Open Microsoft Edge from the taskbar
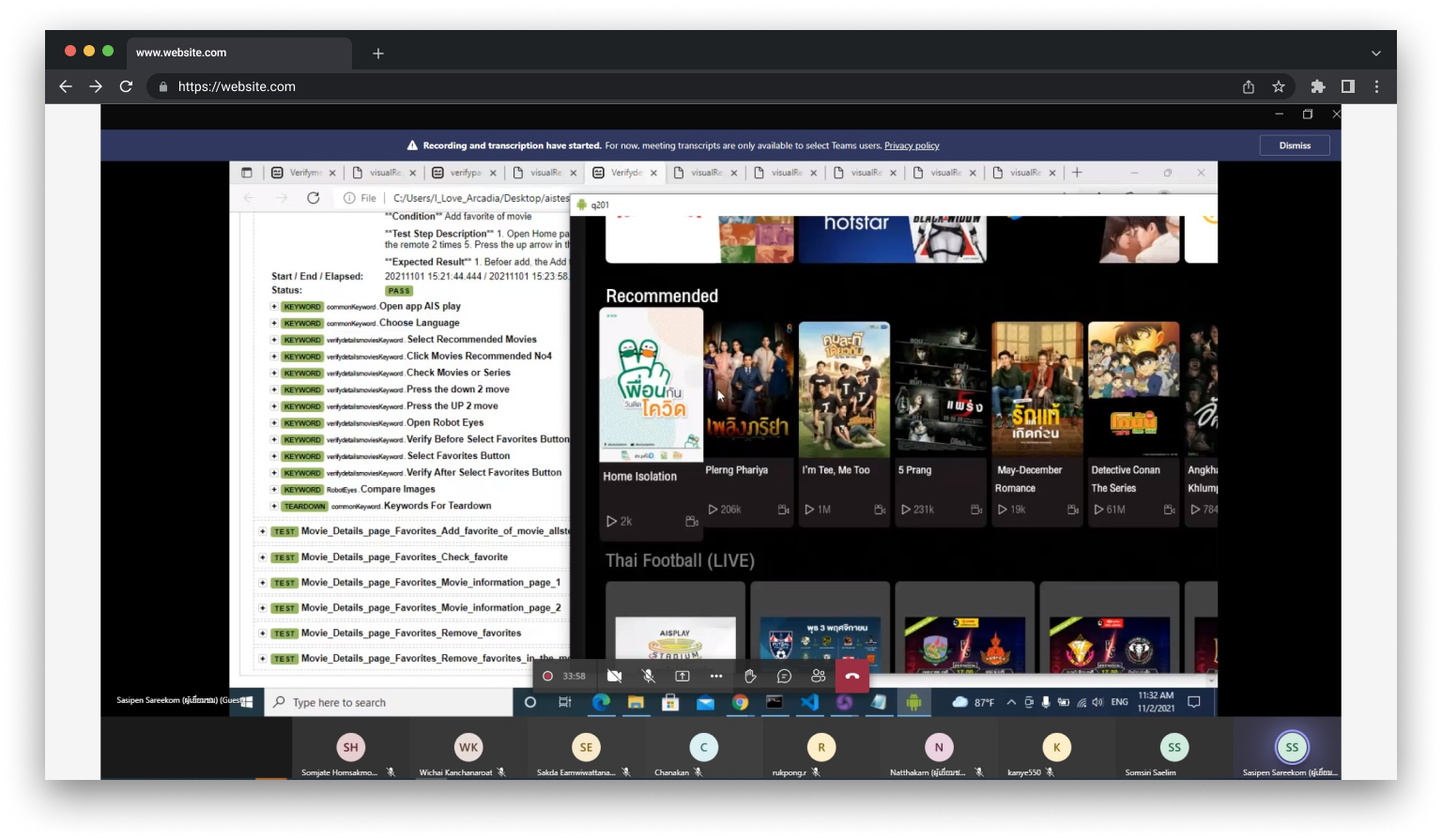This screenshot has height=840, width=1442. click(x=601, y=702)
